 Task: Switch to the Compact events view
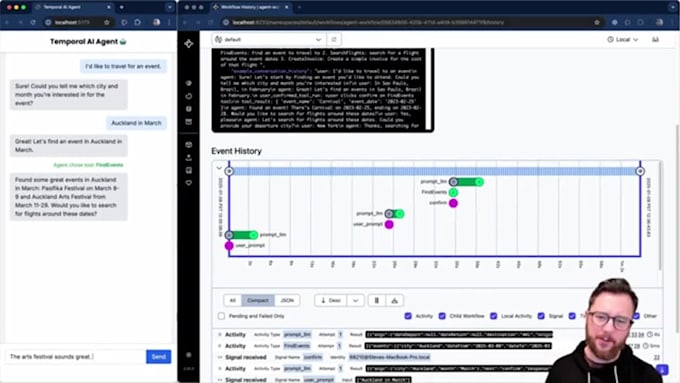[258, 300]
